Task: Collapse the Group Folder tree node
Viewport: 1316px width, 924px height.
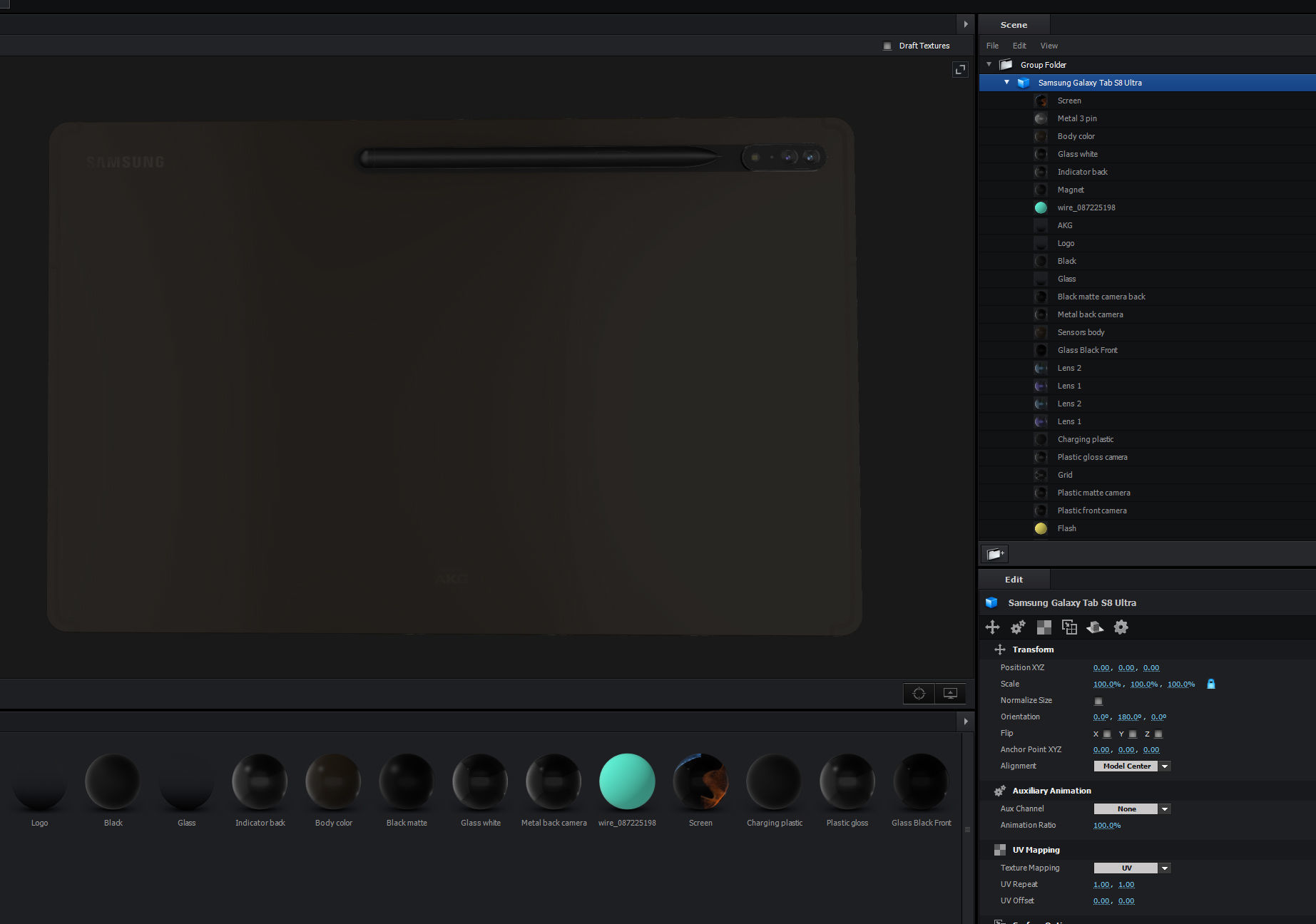Action: [989, 65]
